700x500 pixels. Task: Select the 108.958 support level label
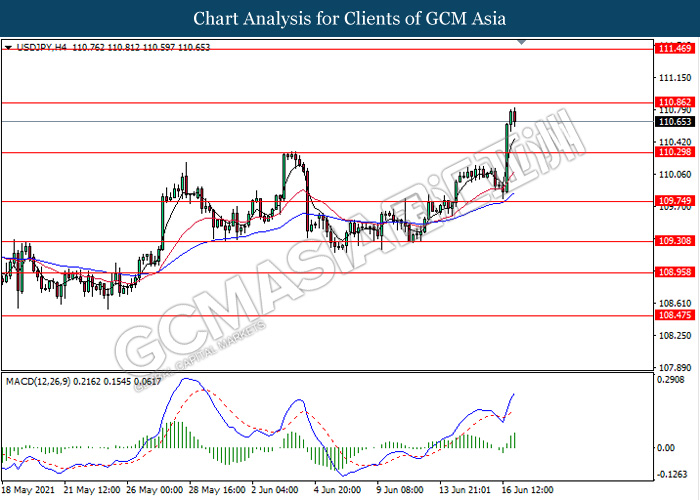point(675,272)
